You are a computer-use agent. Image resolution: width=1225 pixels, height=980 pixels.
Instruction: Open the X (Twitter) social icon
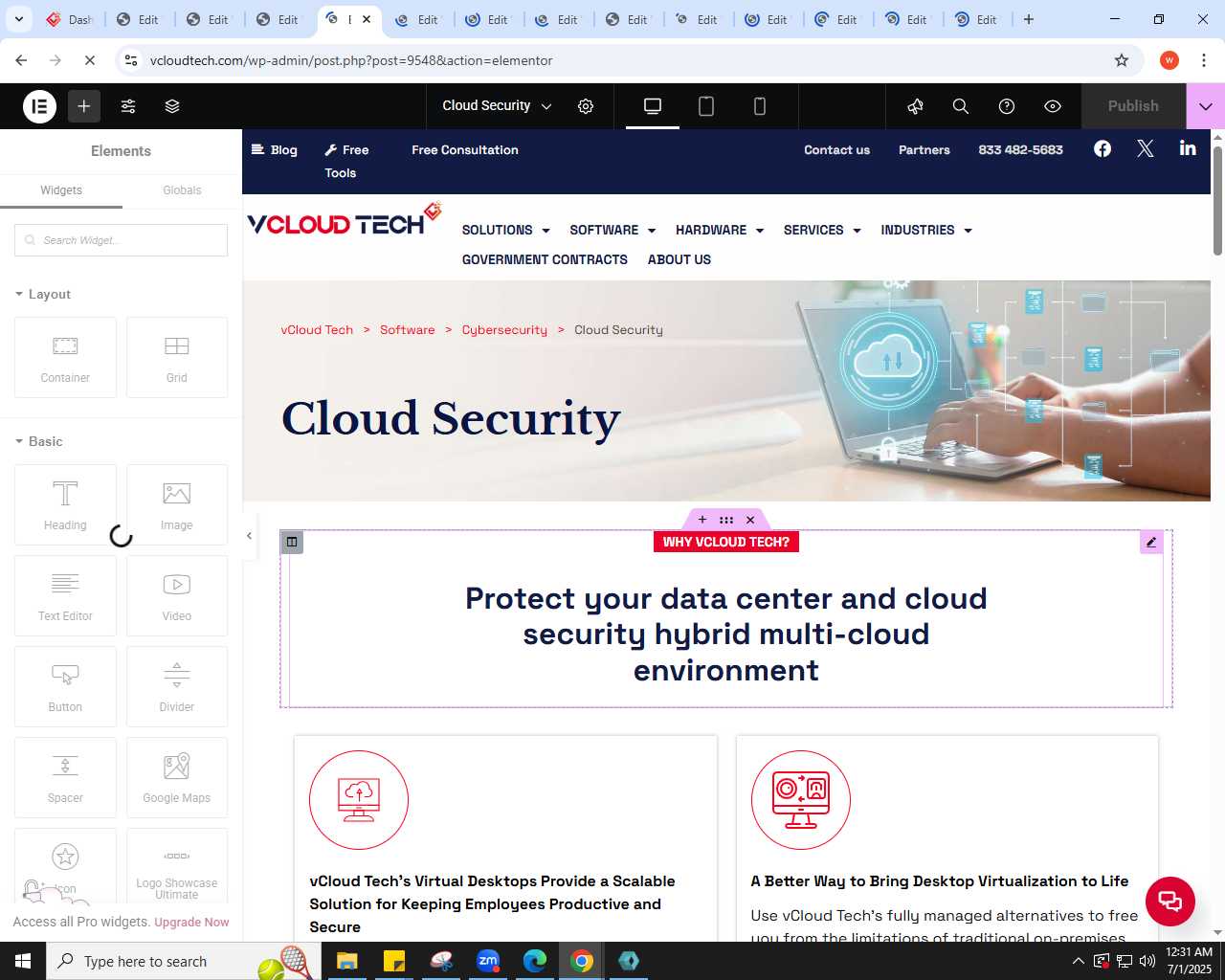coord(1146,148)
